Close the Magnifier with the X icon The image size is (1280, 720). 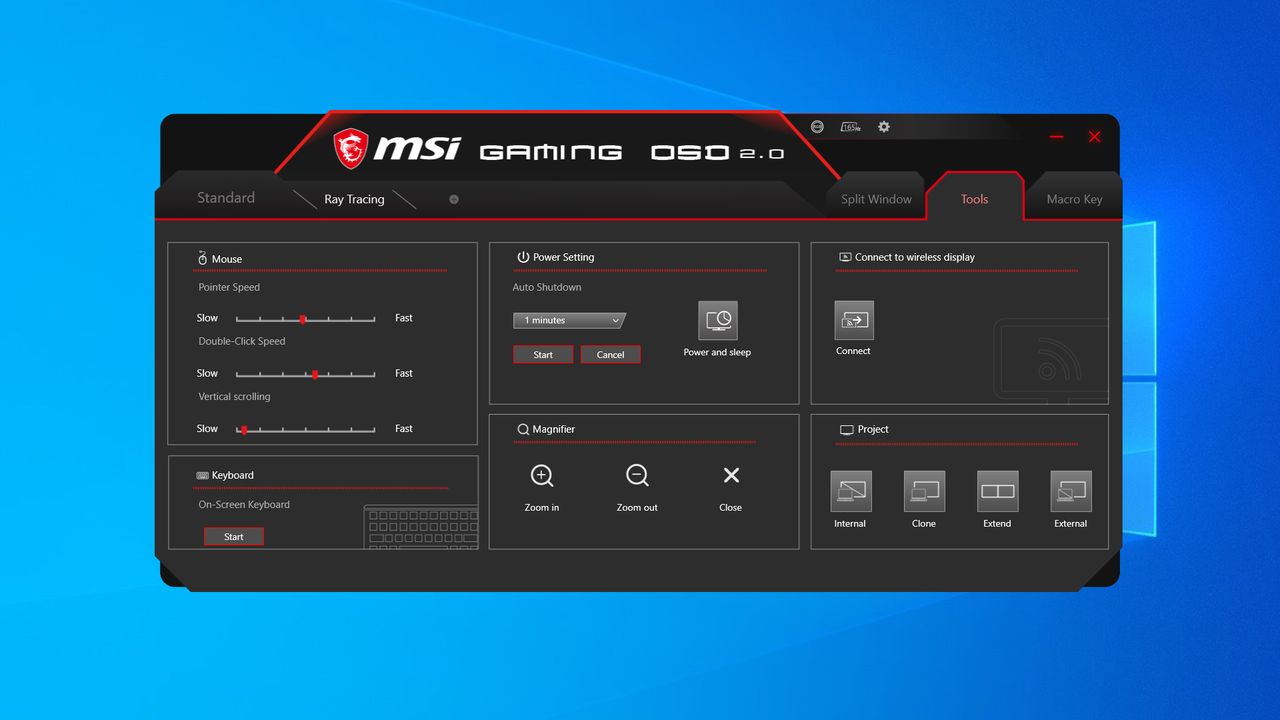[x=730, y=476]
